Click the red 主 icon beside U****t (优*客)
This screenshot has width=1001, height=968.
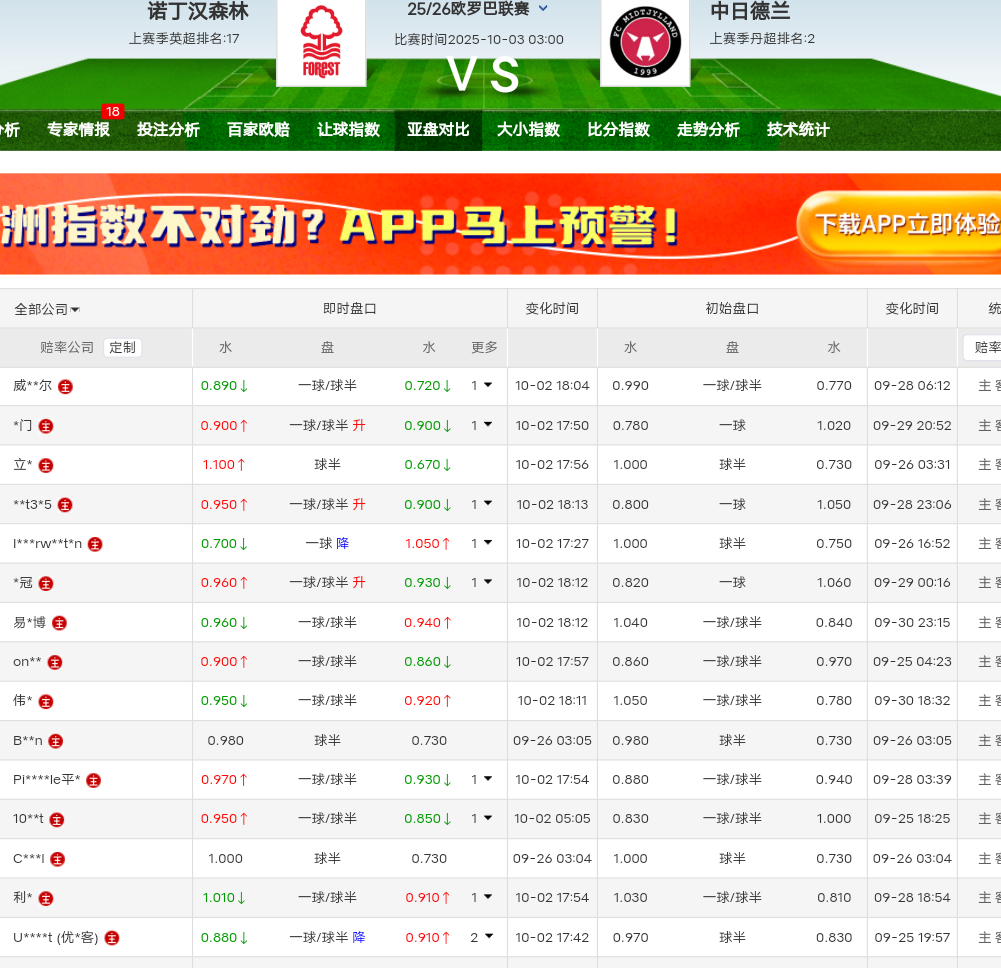point(112,938)
